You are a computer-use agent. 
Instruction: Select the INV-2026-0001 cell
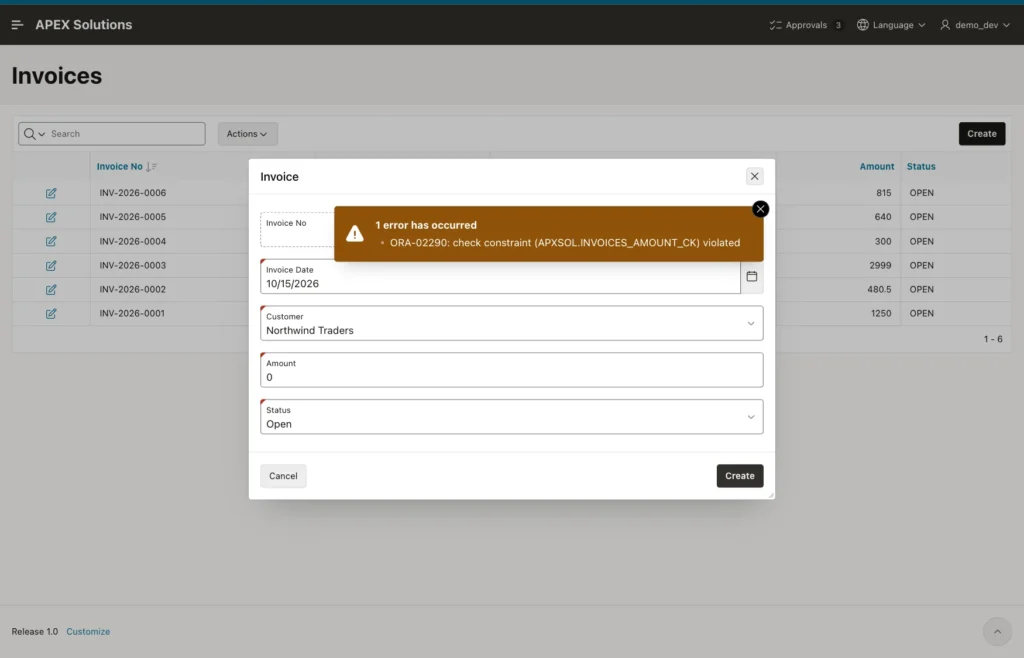point(132,313)
